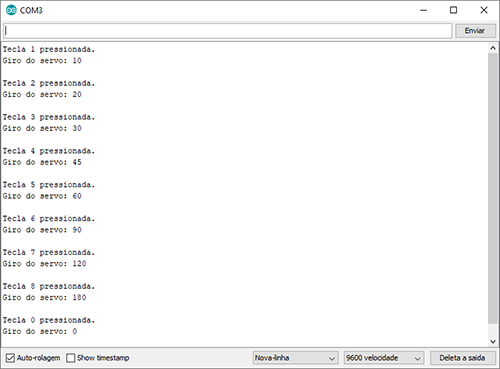Screen dimensions: 500x369
Task: Click the velocidade dropdown arrow chevron
Action: (x=417, y=359)
